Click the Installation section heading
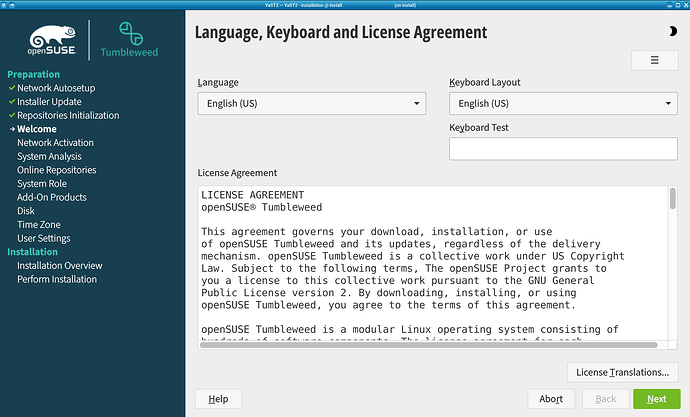This screenshot has width=690, height=417. click(x=32, y=252)
